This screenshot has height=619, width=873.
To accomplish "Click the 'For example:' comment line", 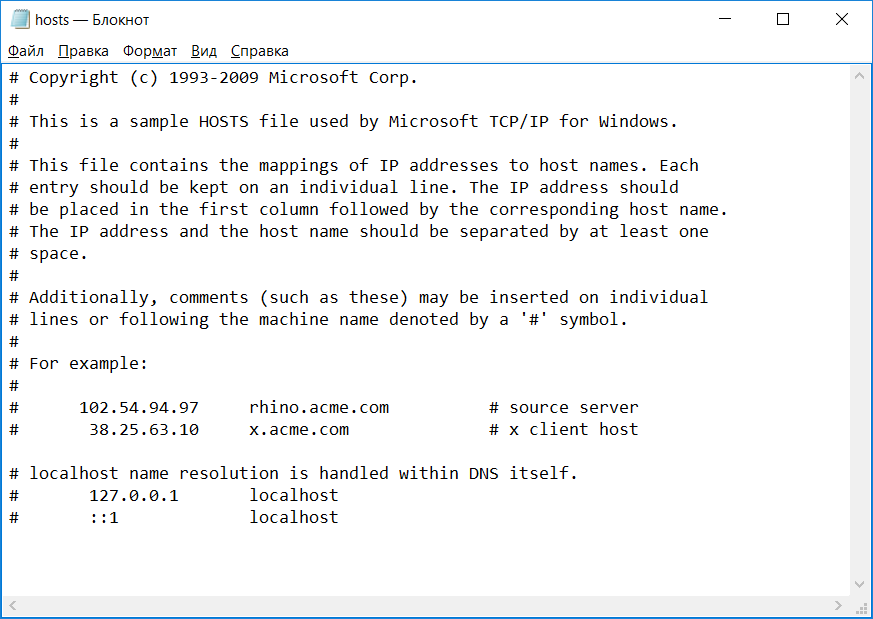I will 79,364.
